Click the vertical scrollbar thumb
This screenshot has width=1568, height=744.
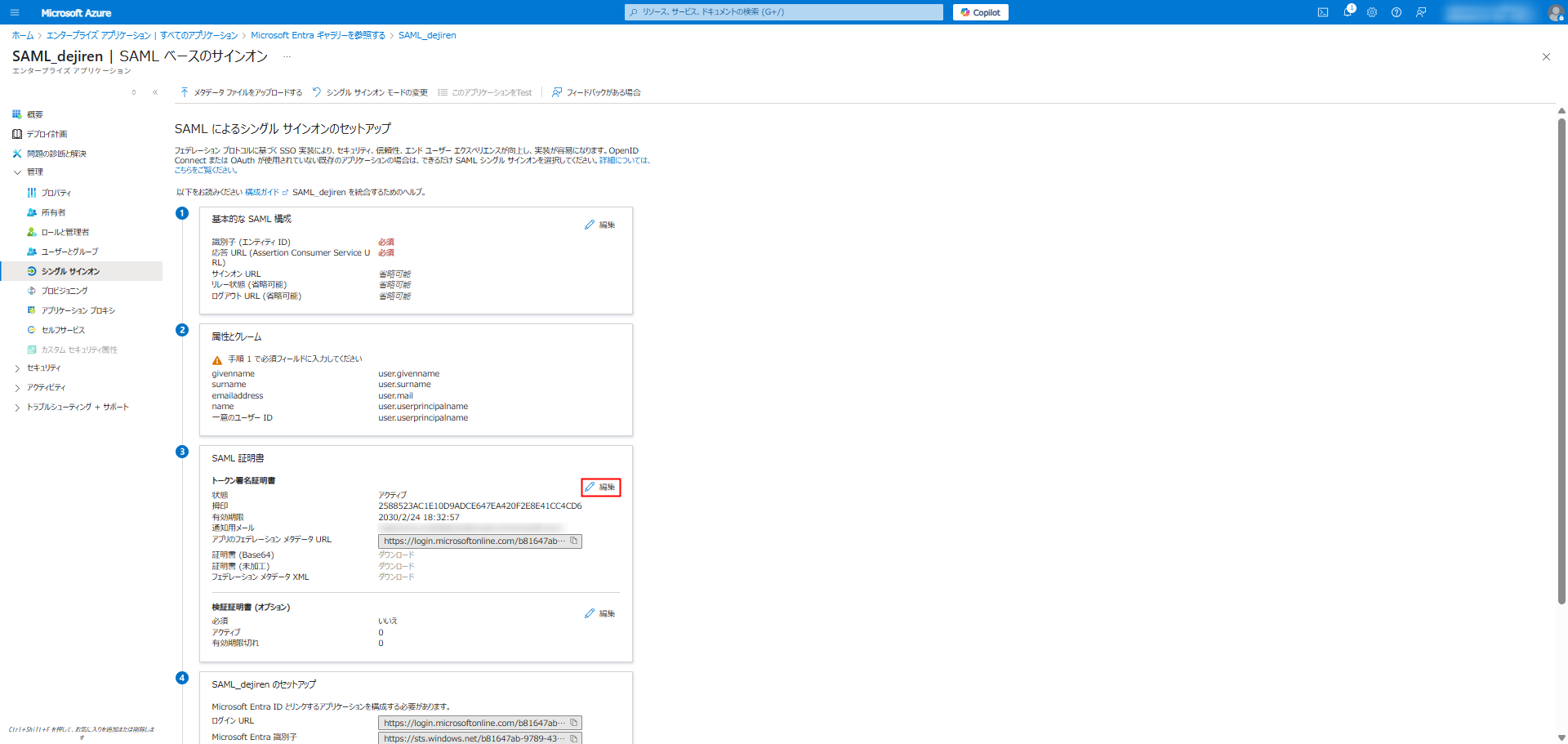(1561, 359)
